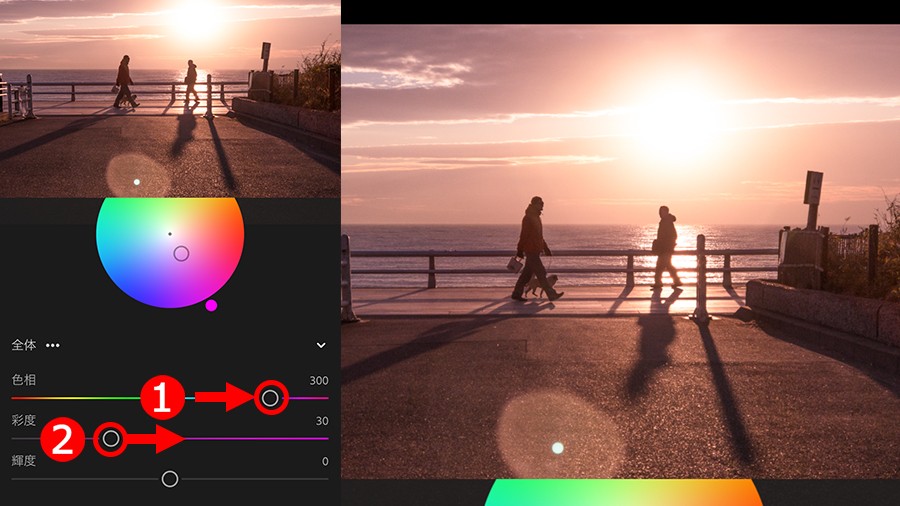Collapse the 全体 section chevron
This screenshot has width=900, height=506.
coord(321,345)
